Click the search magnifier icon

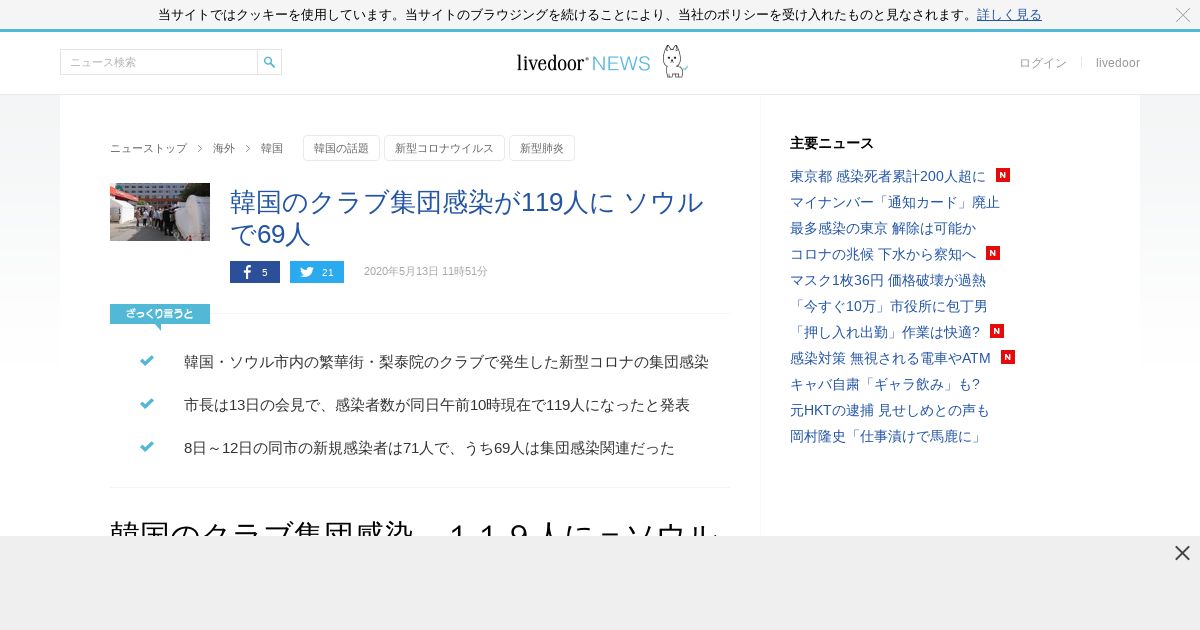269,62
